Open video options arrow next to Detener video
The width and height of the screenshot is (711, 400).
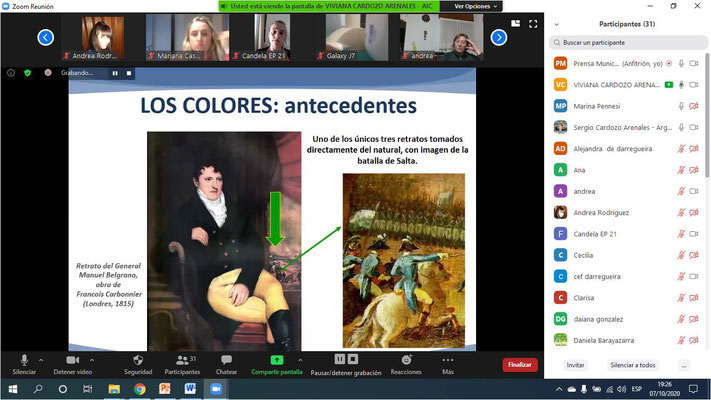[x=92, y=360]
